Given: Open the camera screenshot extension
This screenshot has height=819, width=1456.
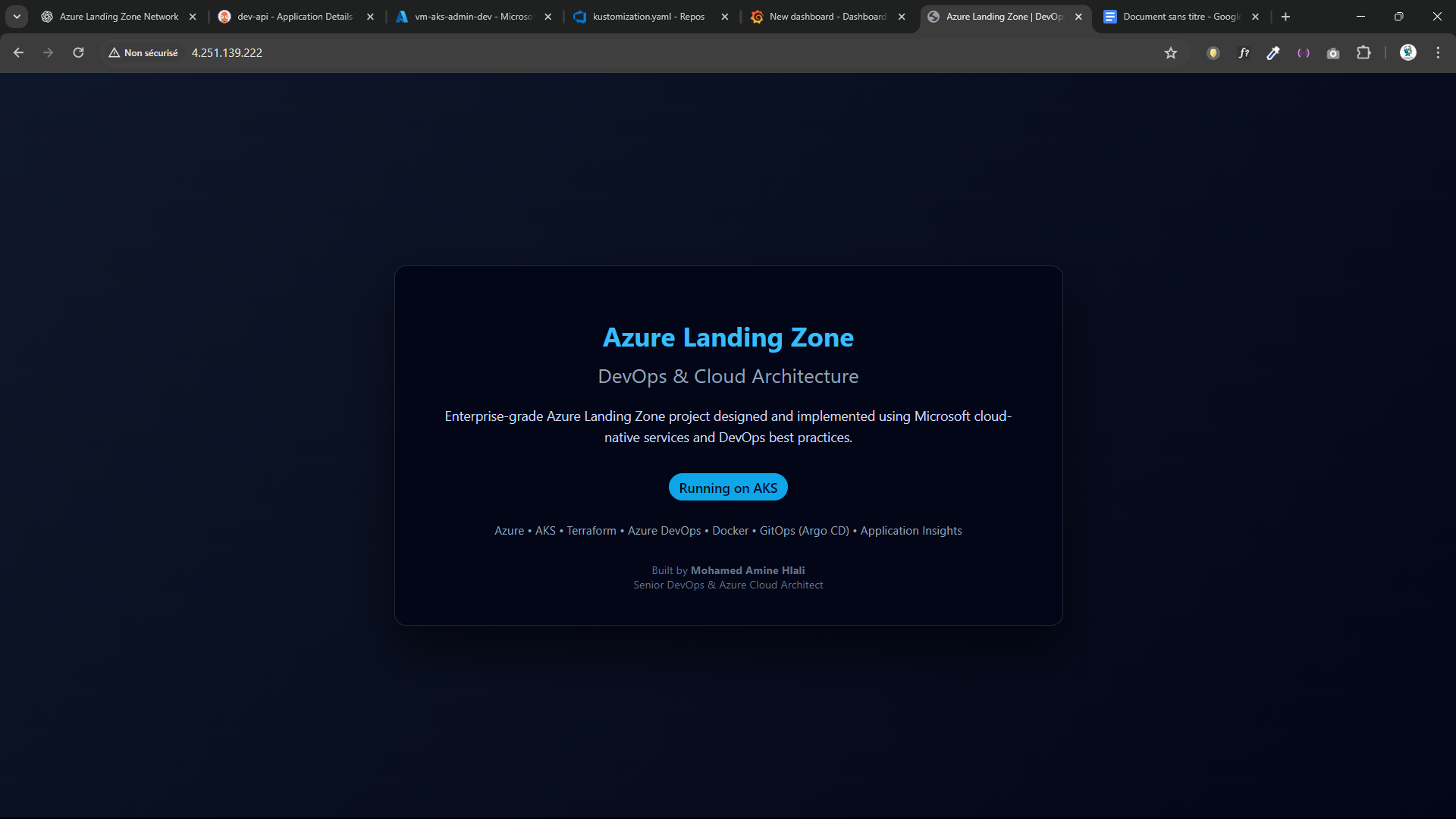Looking at the screenshot, I should [x=1333, y=52].
